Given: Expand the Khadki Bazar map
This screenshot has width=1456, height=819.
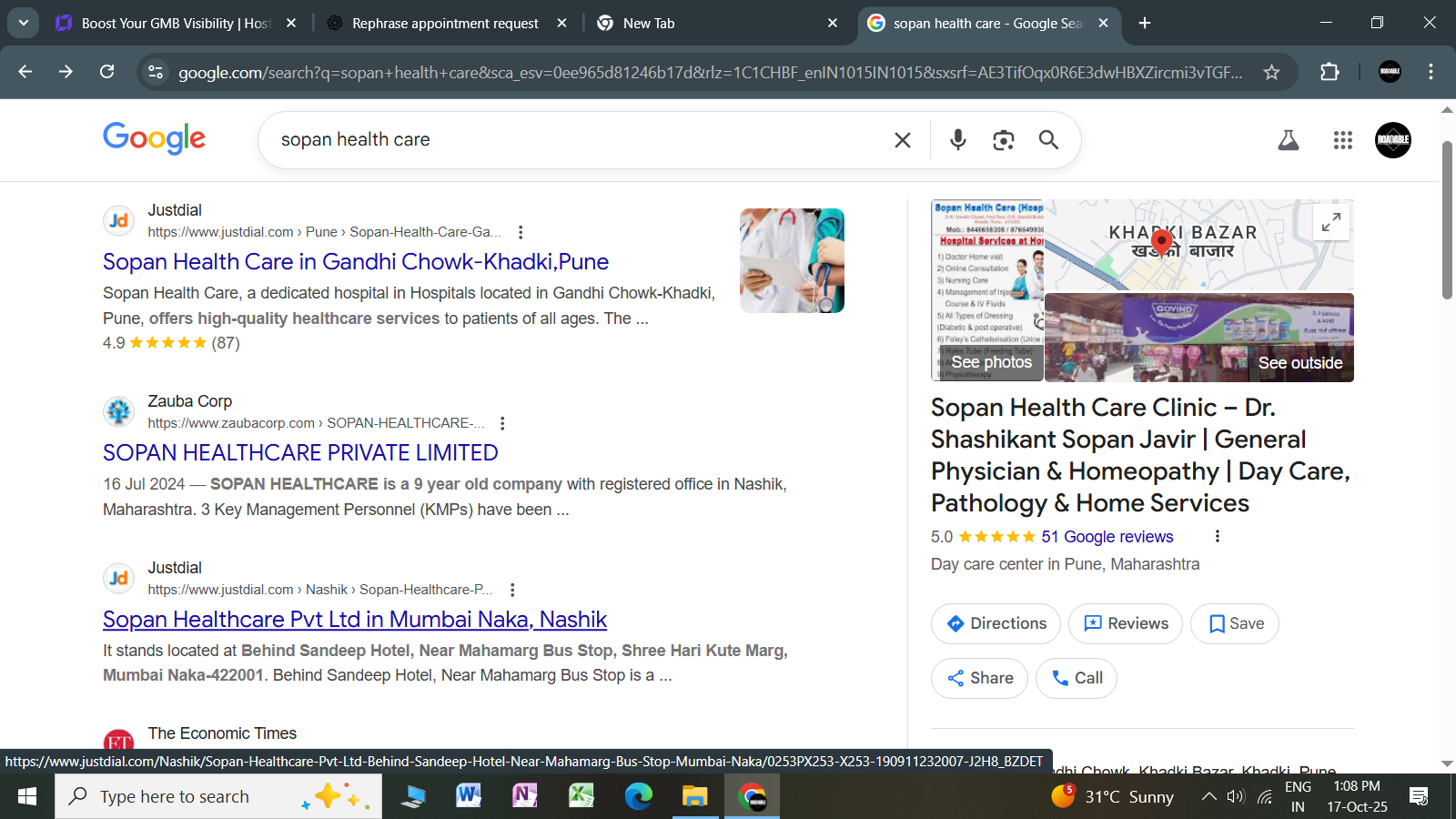Looking at the screenshot, I should click(1331, 221).
